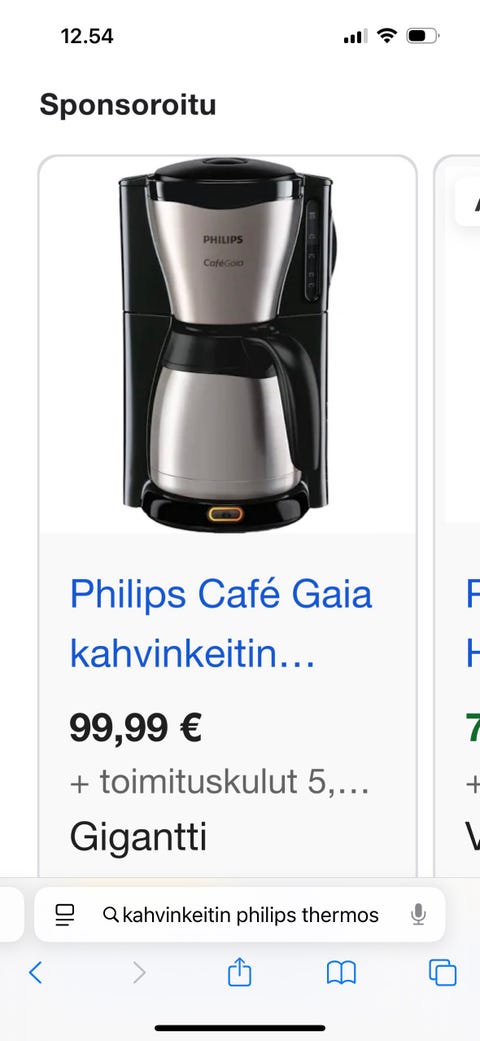Tap the search magnifier icon
Image resolution: width=480 pixels, height=1041 pixels.
click(111, 915)
